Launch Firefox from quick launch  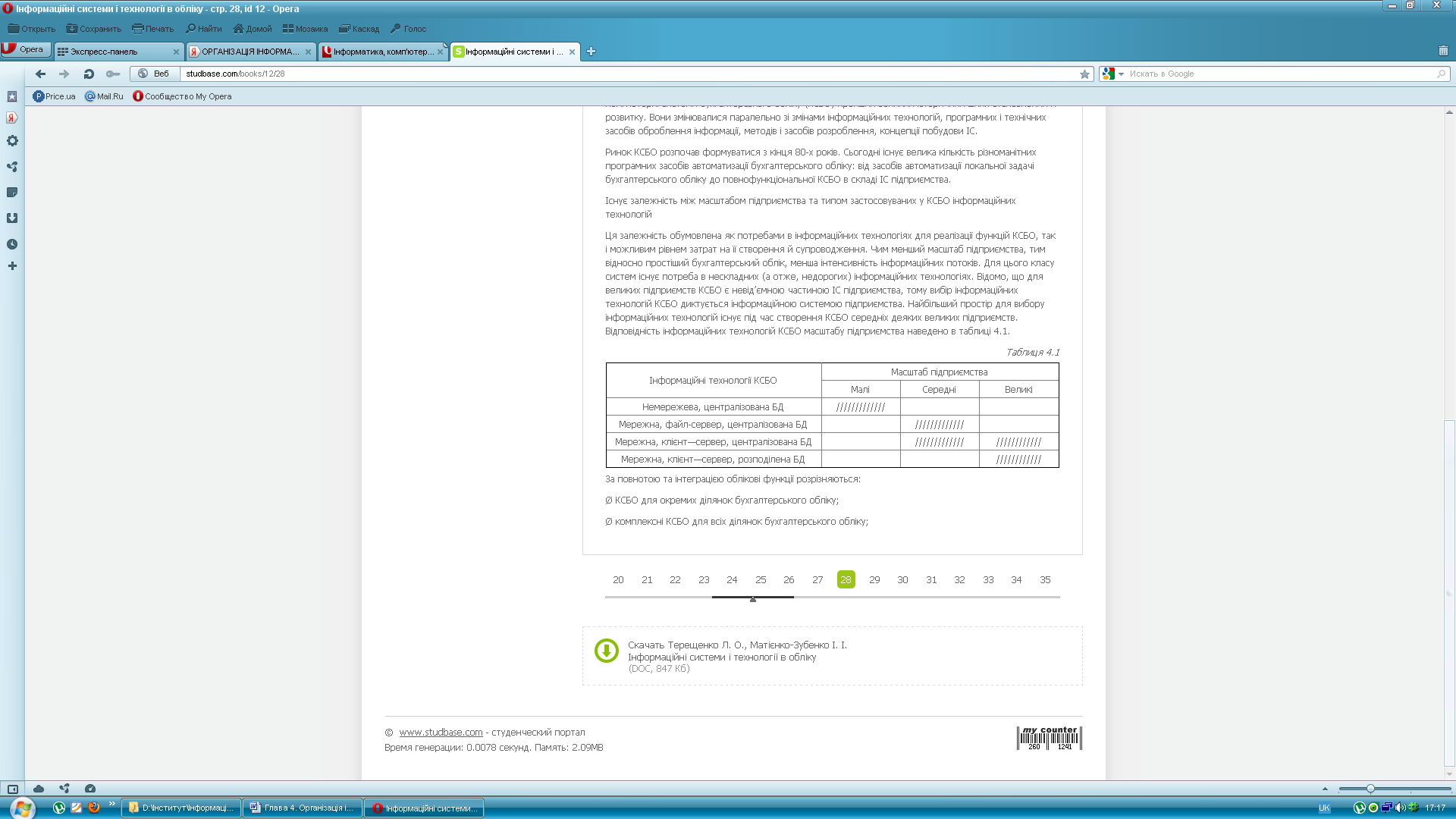94,808
